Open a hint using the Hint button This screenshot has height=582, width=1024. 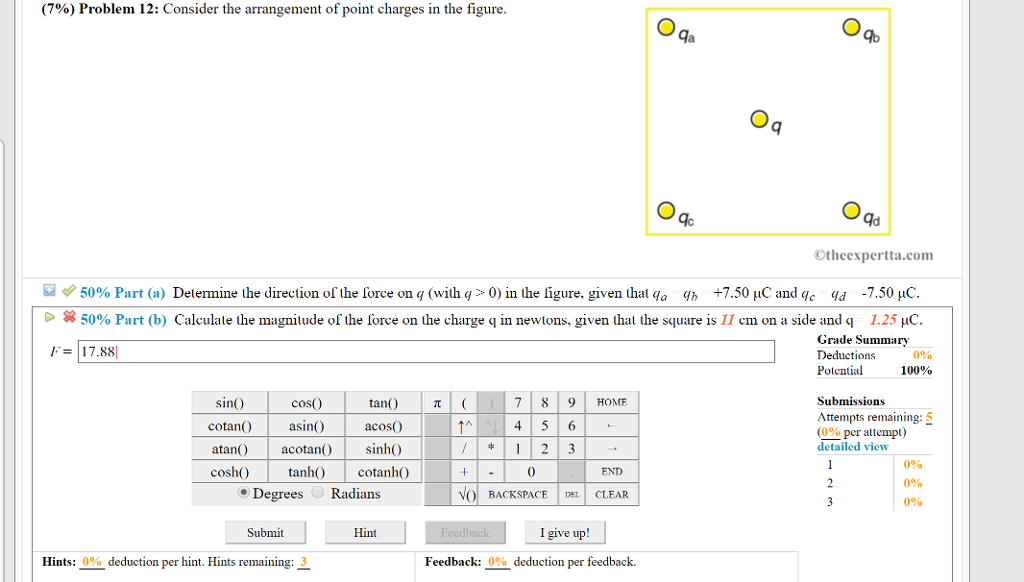point(365,532)
